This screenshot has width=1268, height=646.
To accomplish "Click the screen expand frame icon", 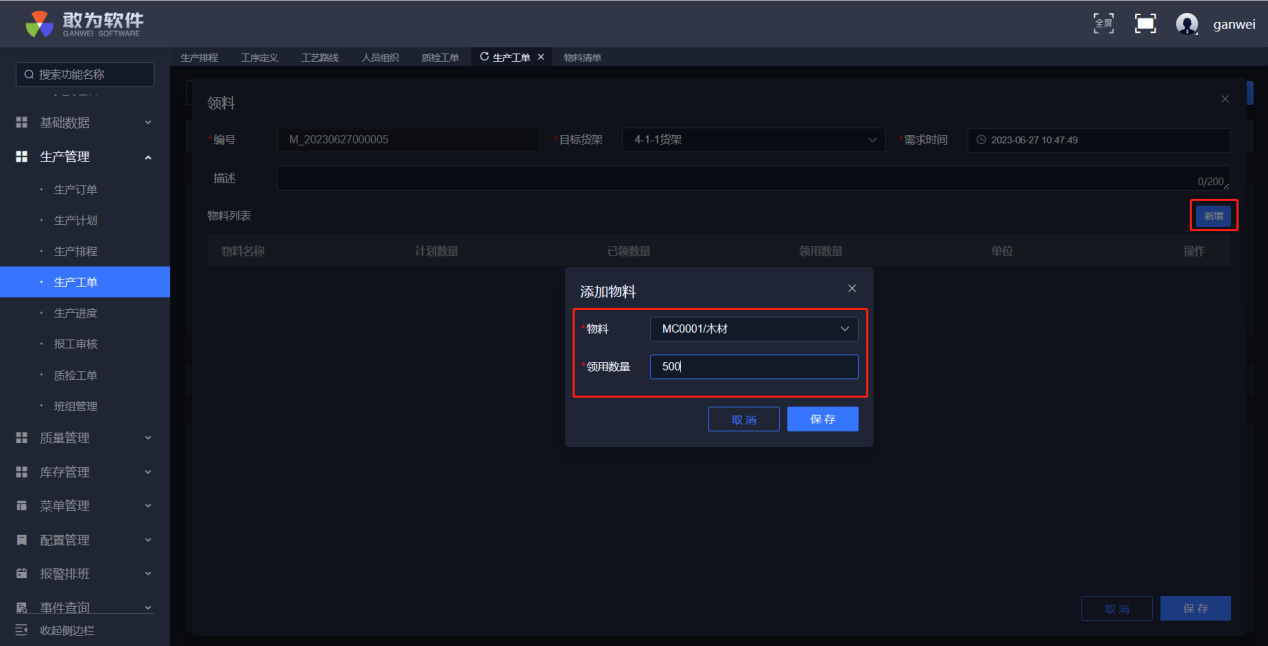I will click(1145, 23).
